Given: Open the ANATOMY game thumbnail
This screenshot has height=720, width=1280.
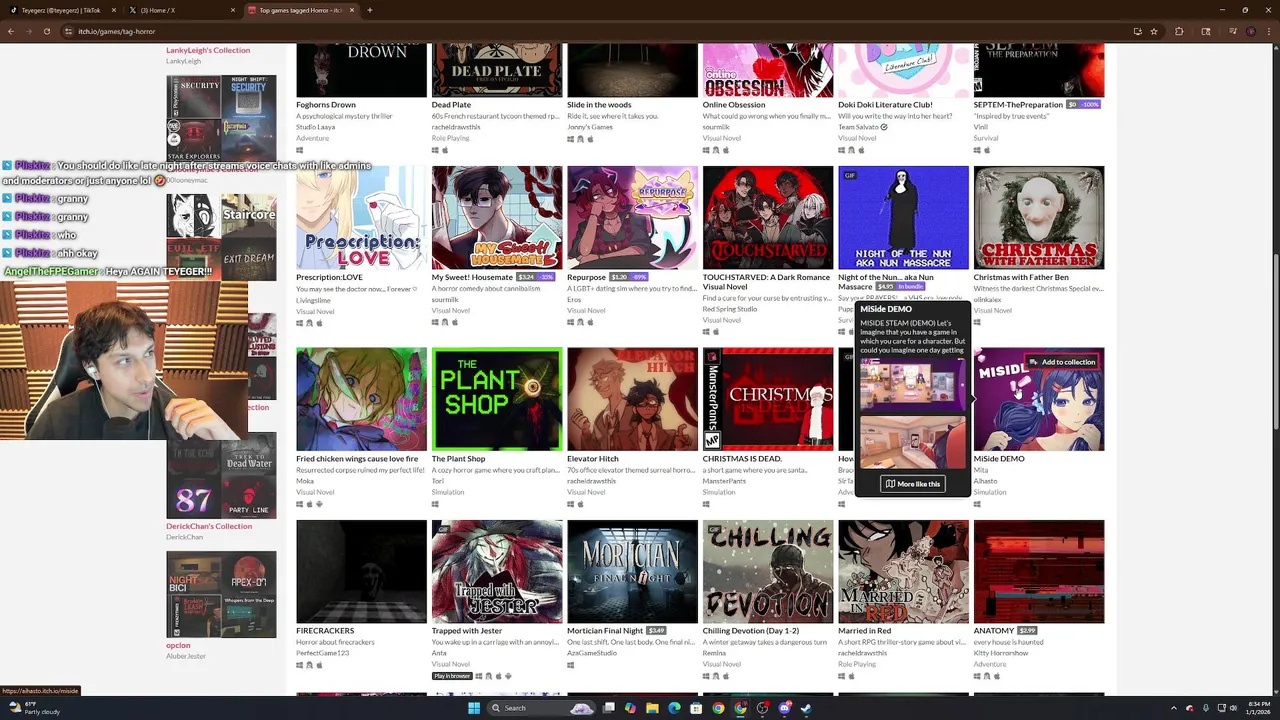Looking at the screenshot, I should [1039, 571].
